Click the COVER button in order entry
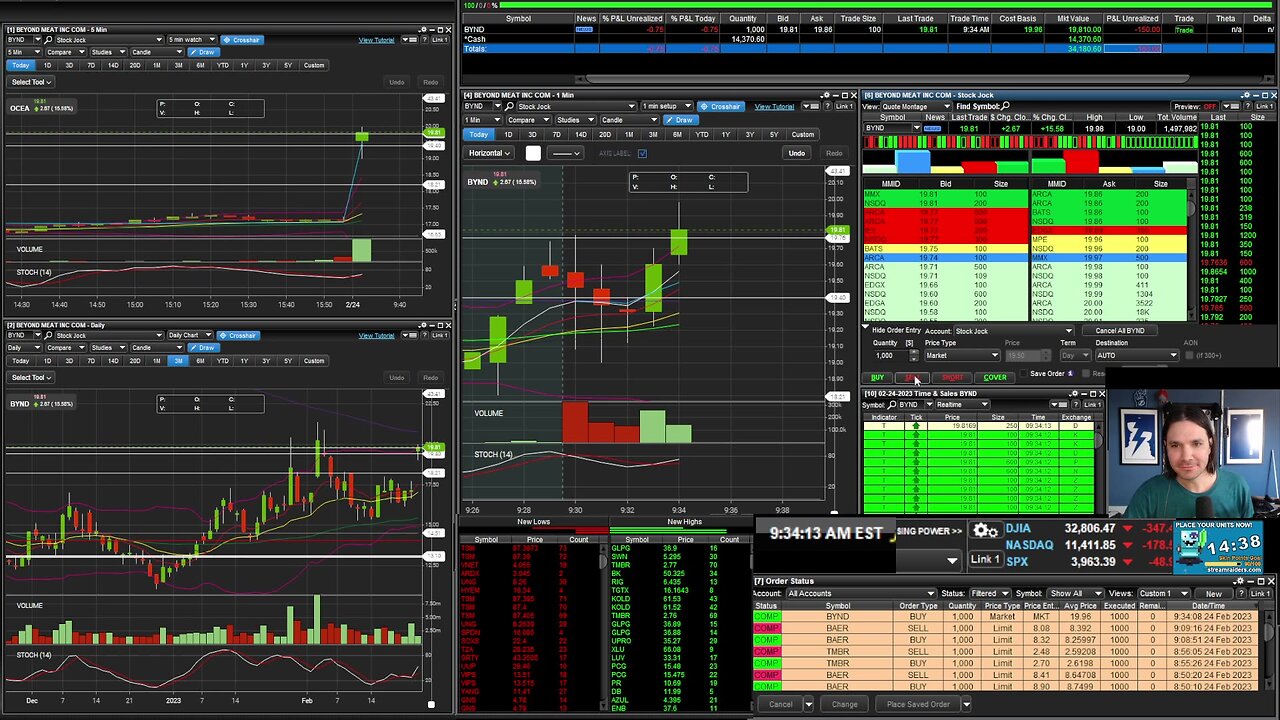Viewport: 1280px width, 720px height. [x=995, y=377]
